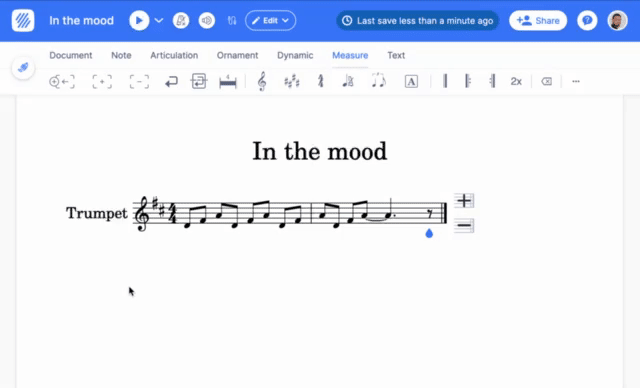Click the round instrument icon left of tabs
Screen dimensions: 640x388
[x=23, y=67]
